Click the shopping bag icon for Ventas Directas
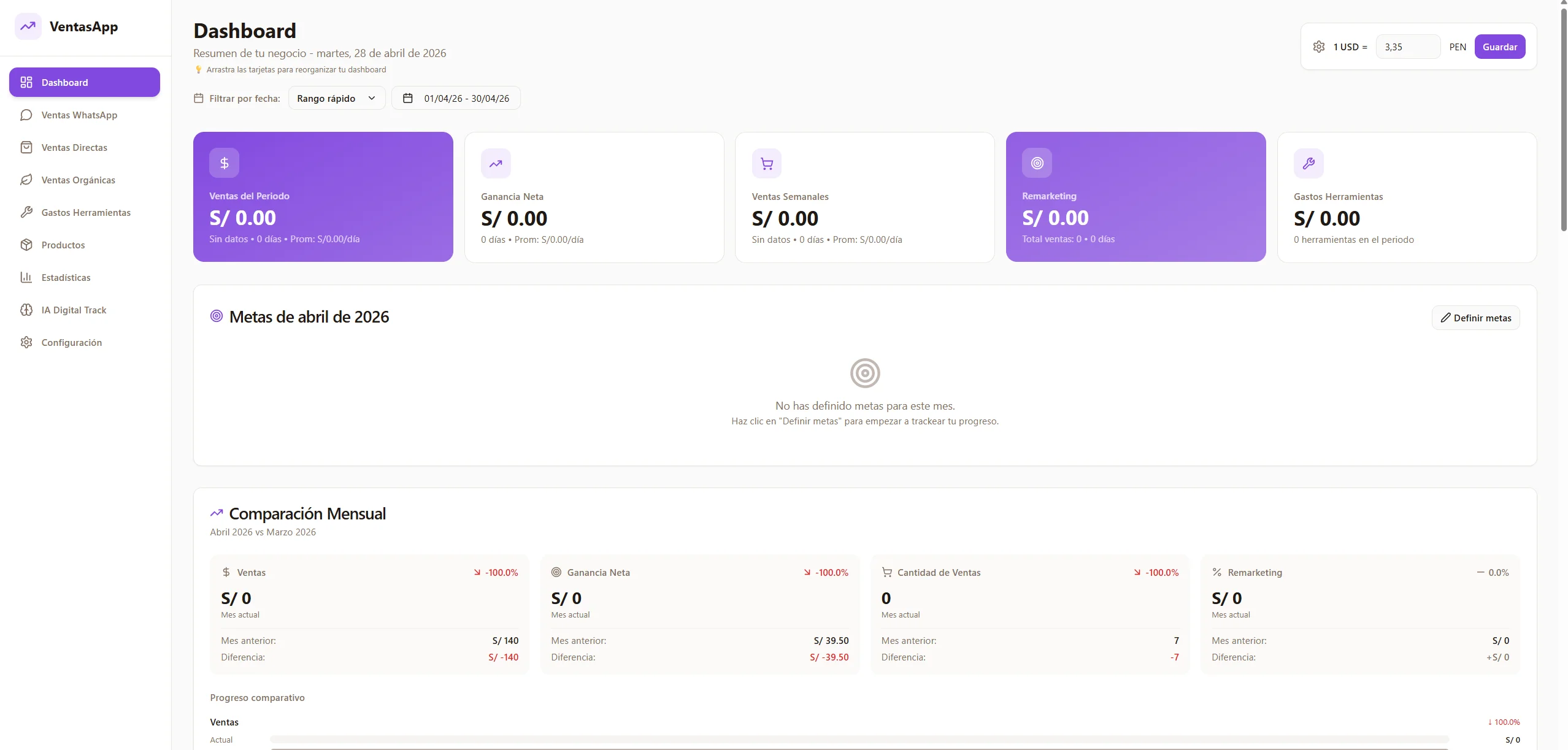The image size is (1568, 750). (x=26, y=147)
